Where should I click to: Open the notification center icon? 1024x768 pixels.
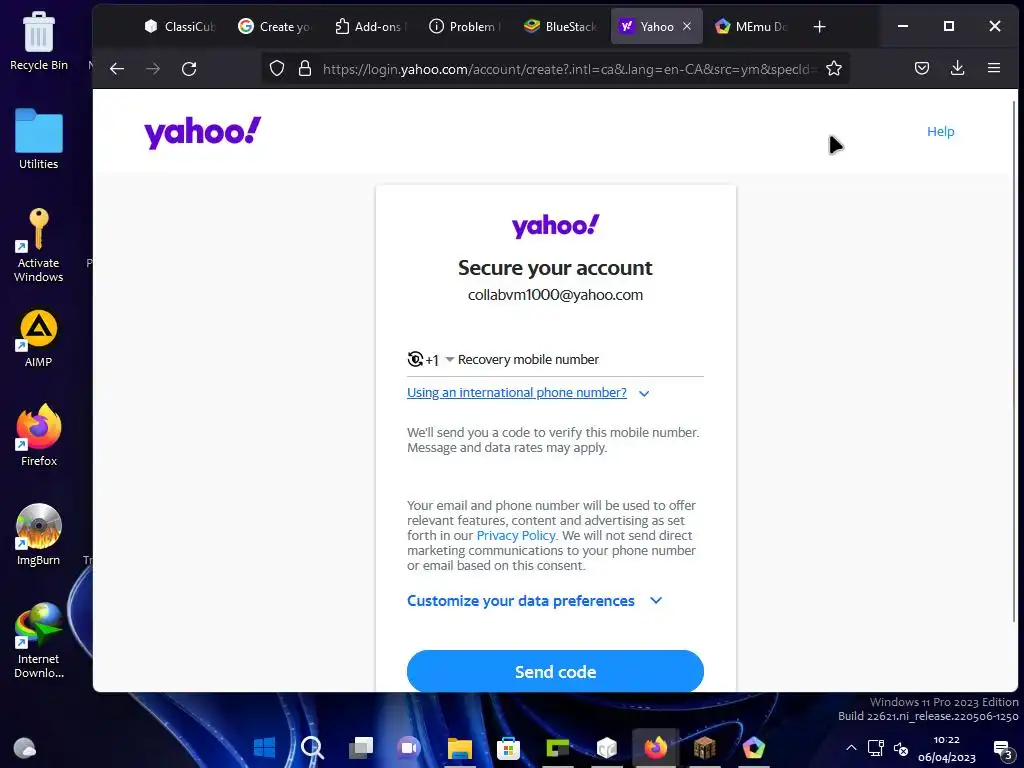pos(1002,749)
